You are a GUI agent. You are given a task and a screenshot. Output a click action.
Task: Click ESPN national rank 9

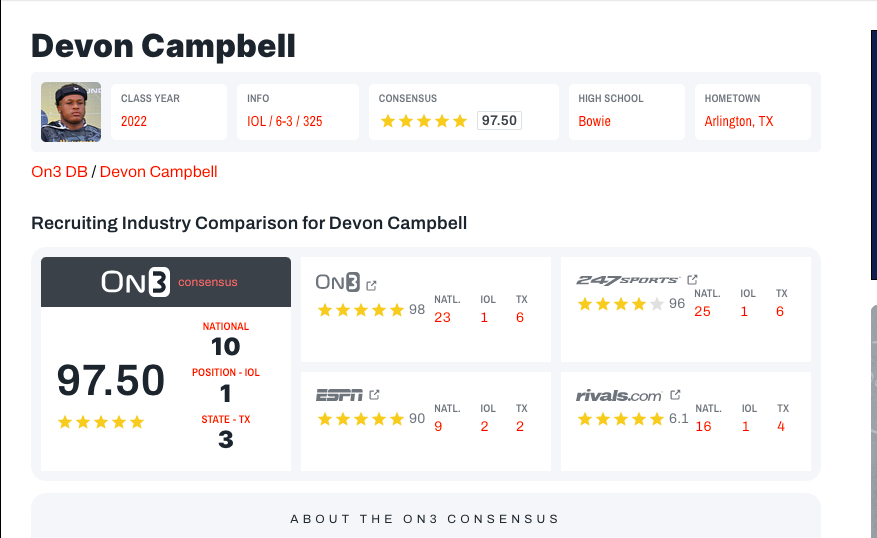(438, 427)
